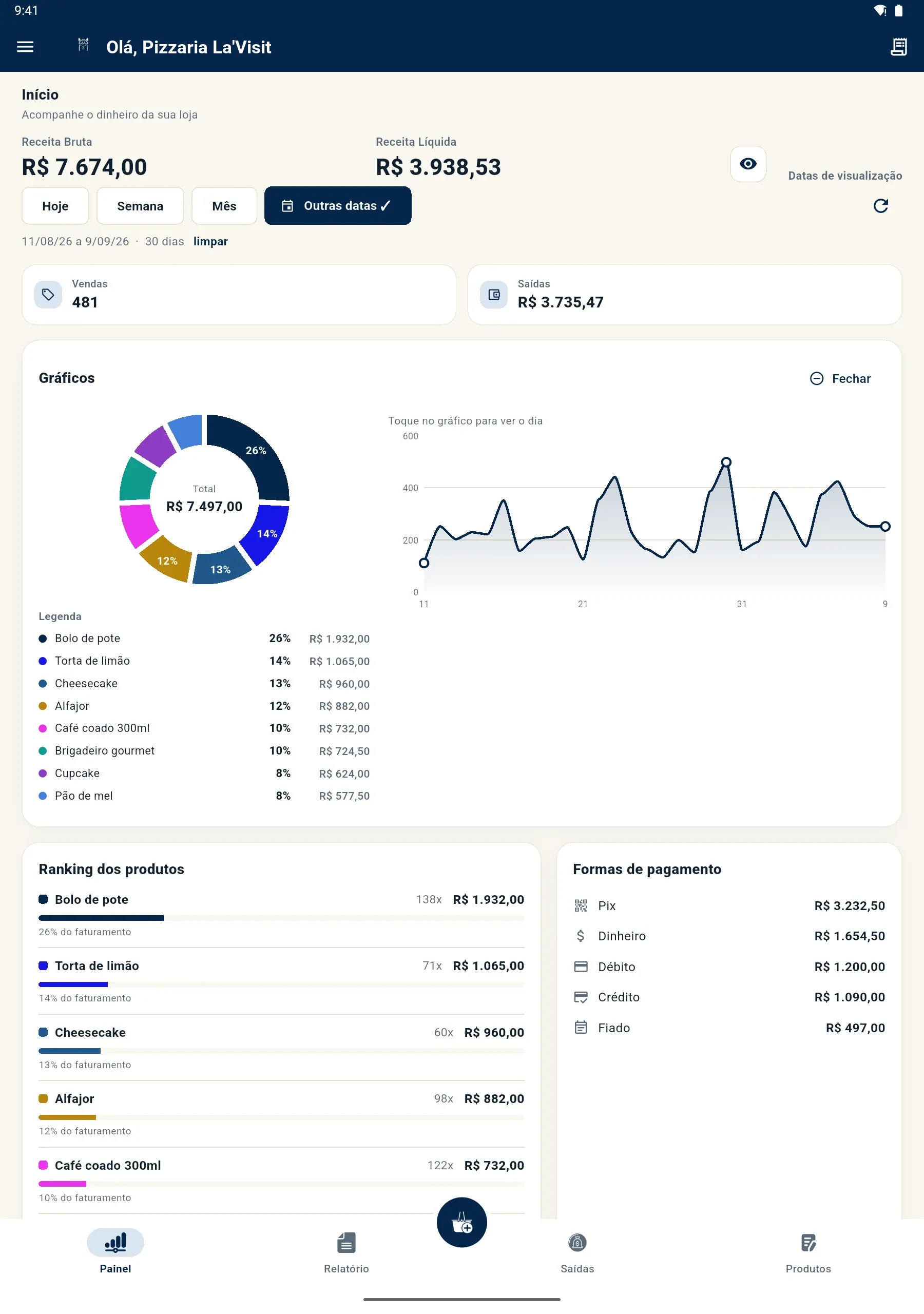Tap the Pix QR code icon
Viewport: 924px width, 1314px height.
[x=581, y=905]
